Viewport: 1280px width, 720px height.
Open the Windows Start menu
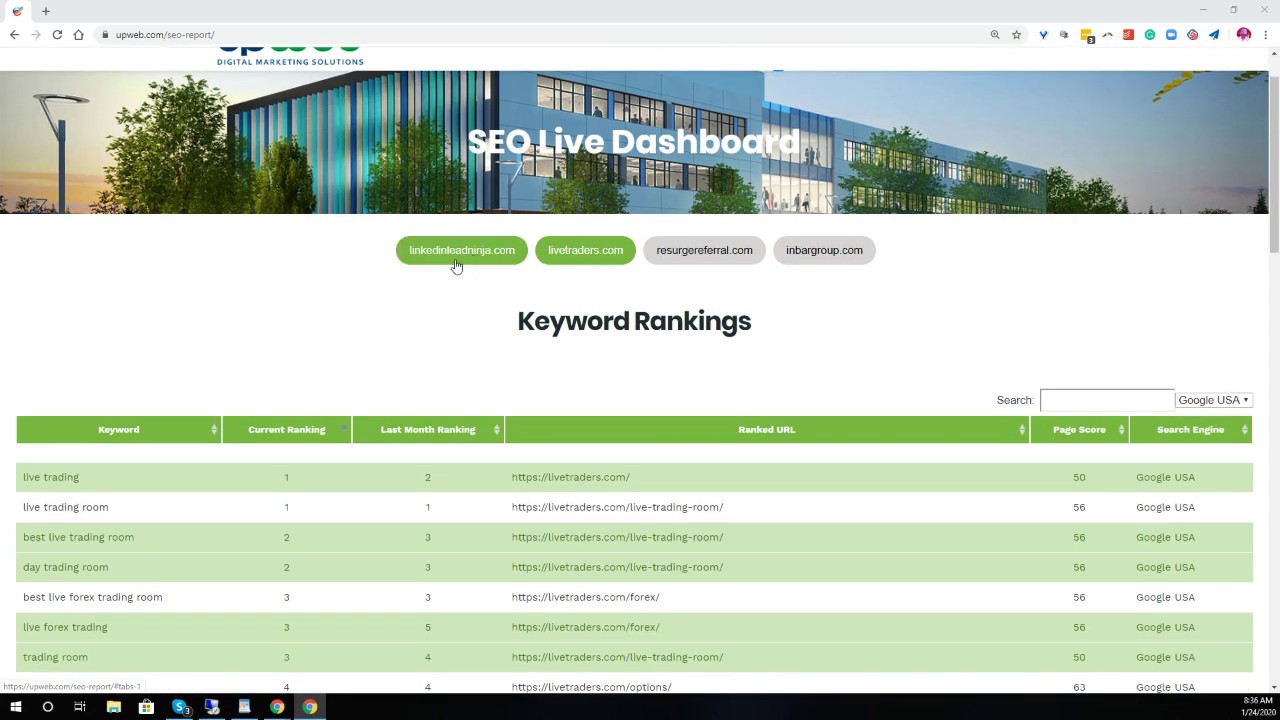[15, 707]
